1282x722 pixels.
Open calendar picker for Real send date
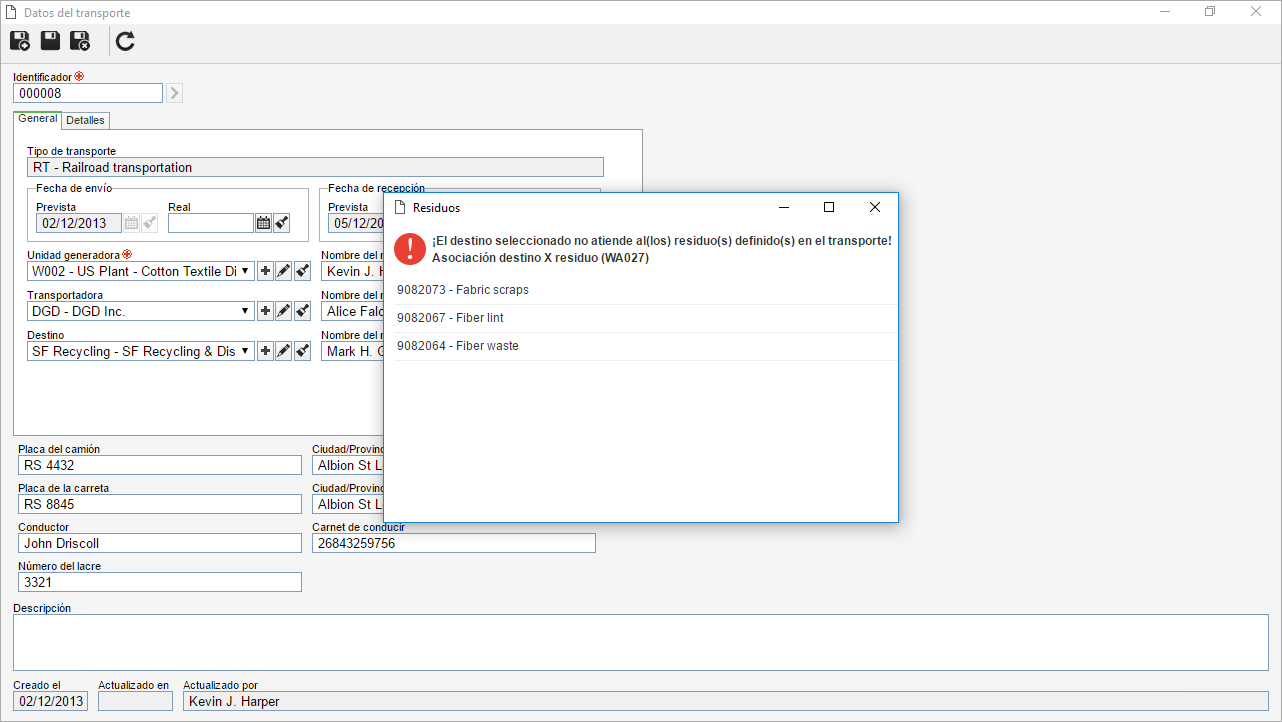point(263,223)
